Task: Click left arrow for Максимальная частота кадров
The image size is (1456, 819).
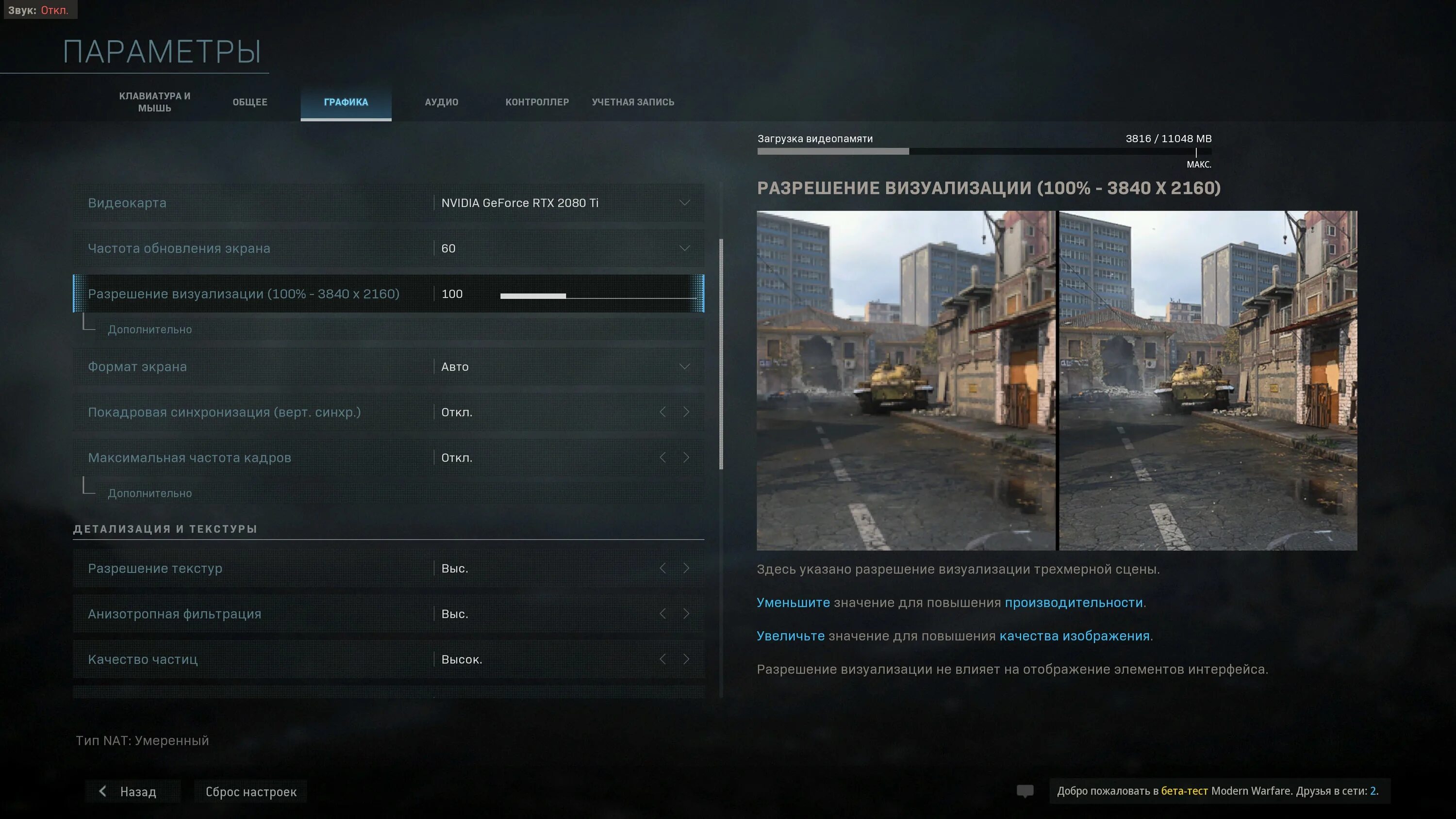Action: click(662, 457)
